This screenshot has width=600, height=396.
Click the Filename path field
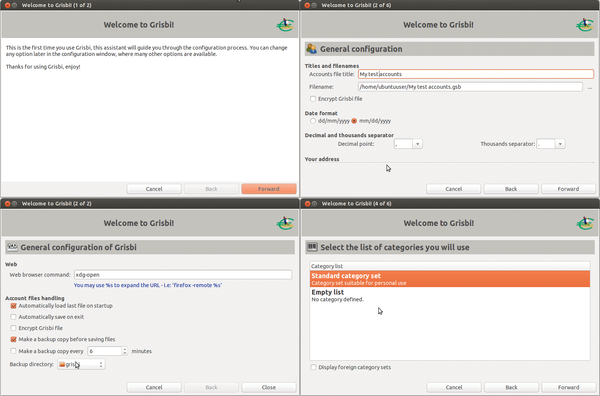click(470, 87)
